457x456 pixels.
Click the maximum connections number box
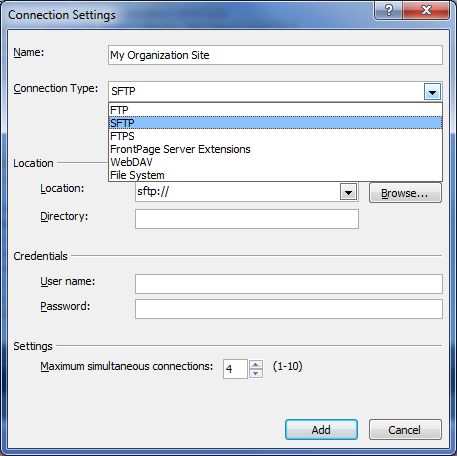tap(235, 369)
